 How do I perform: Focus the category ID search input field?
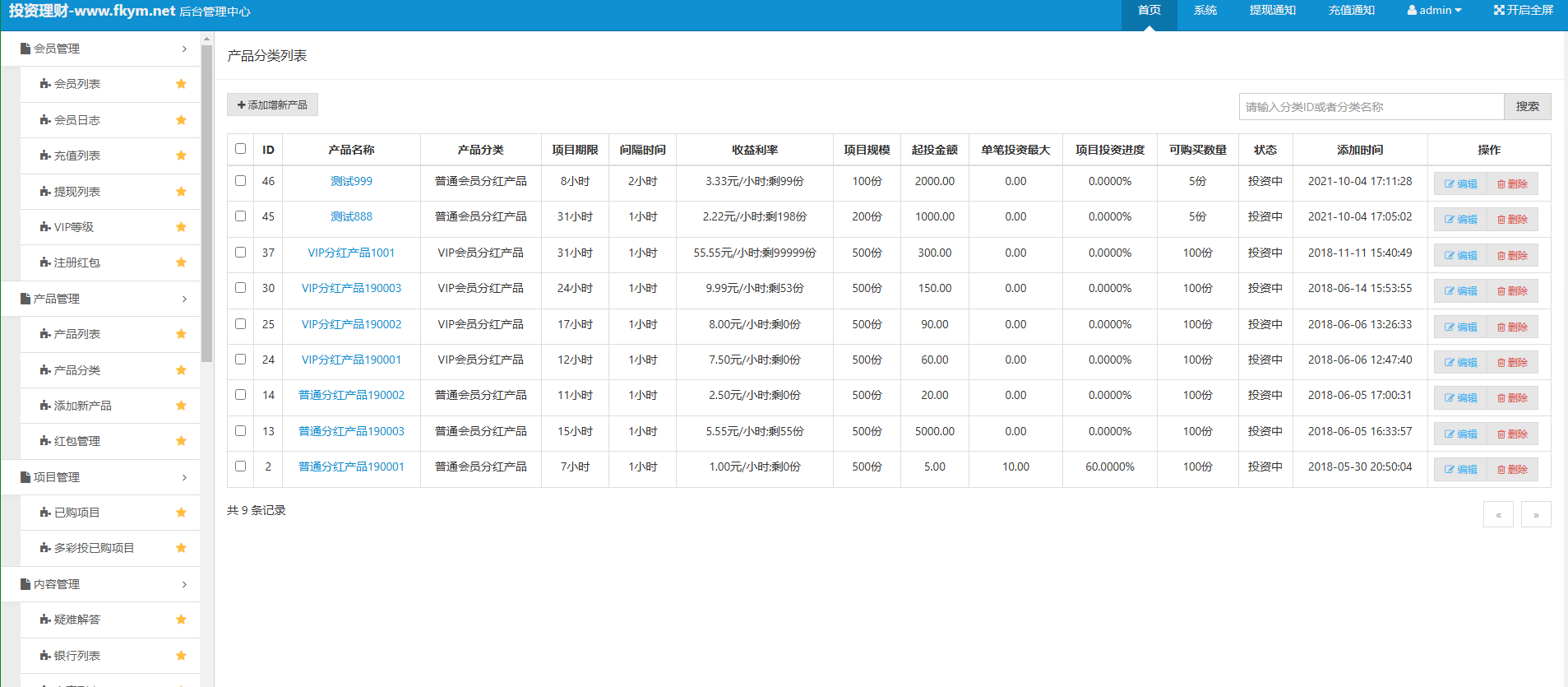pos(1371,107)
